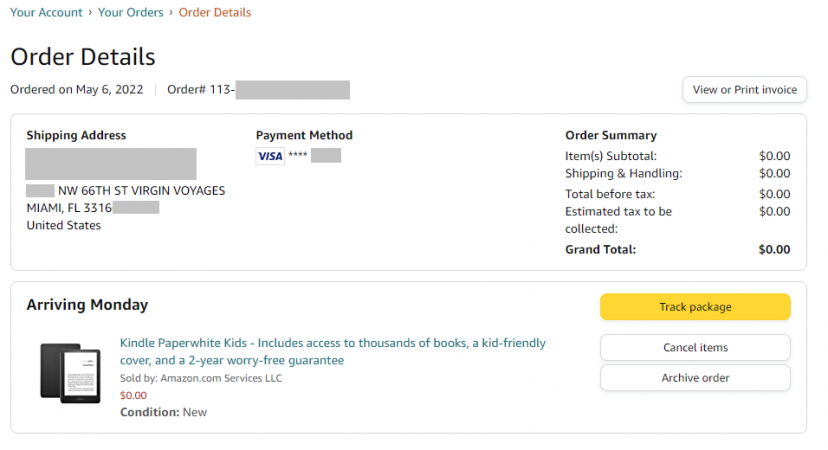The image size is (828, 450).
Task: Click the Shipping Address heading
Action: (76, 135)
